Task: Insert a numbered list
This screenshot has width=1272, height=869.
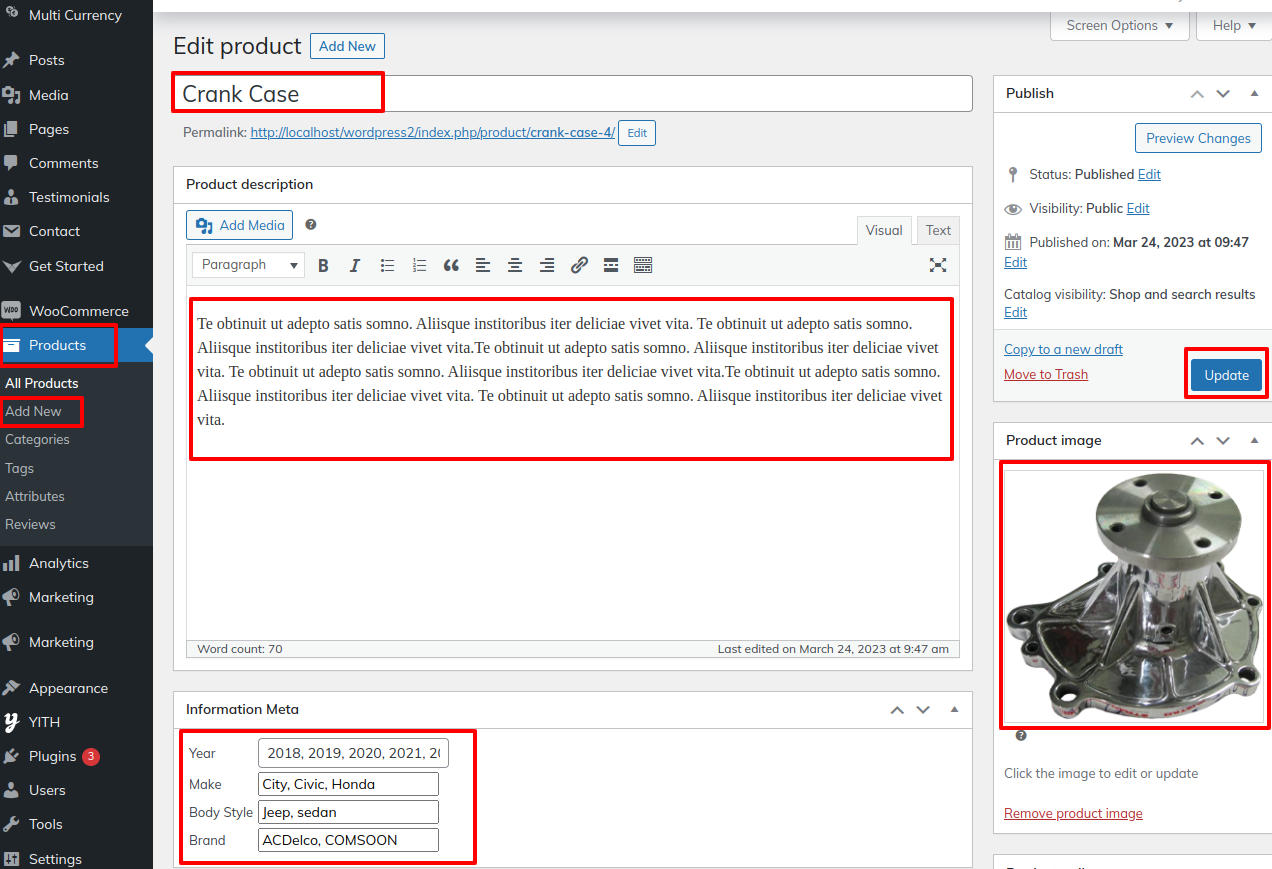Action: click(x=419, y=265)
